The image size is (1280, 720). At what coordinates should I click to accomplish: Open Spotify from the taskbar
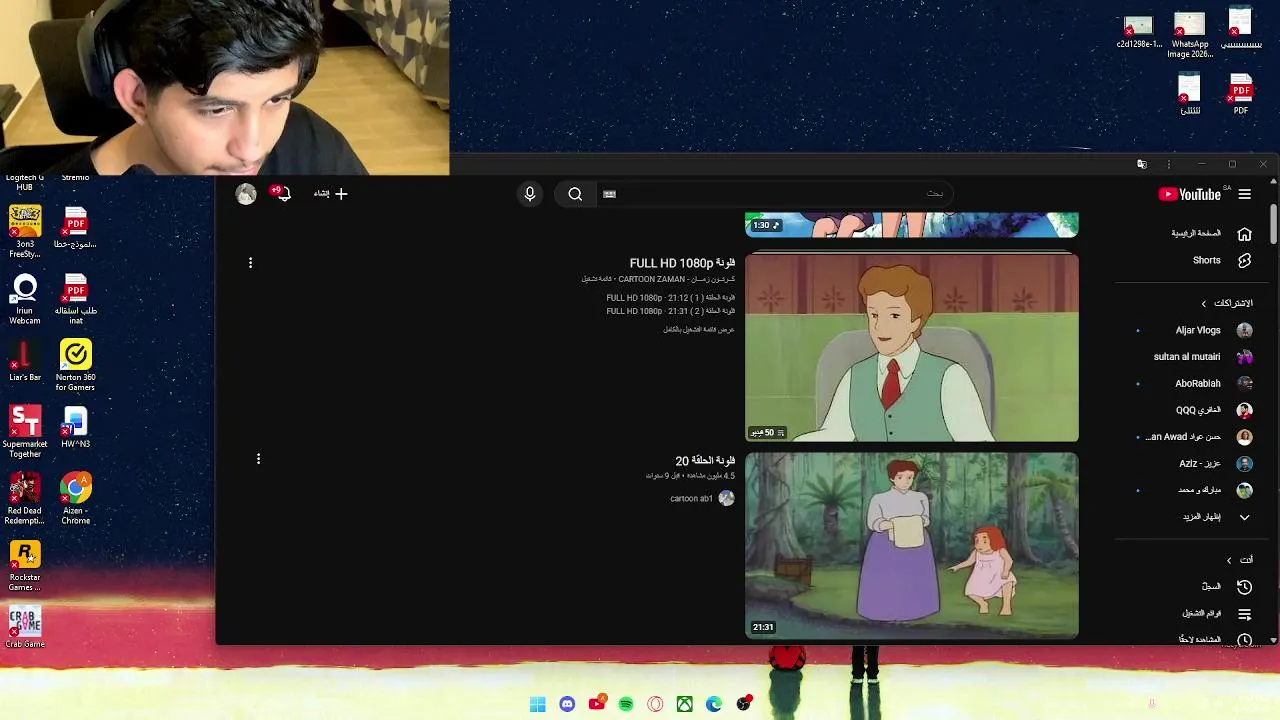(x=626, y=704)
